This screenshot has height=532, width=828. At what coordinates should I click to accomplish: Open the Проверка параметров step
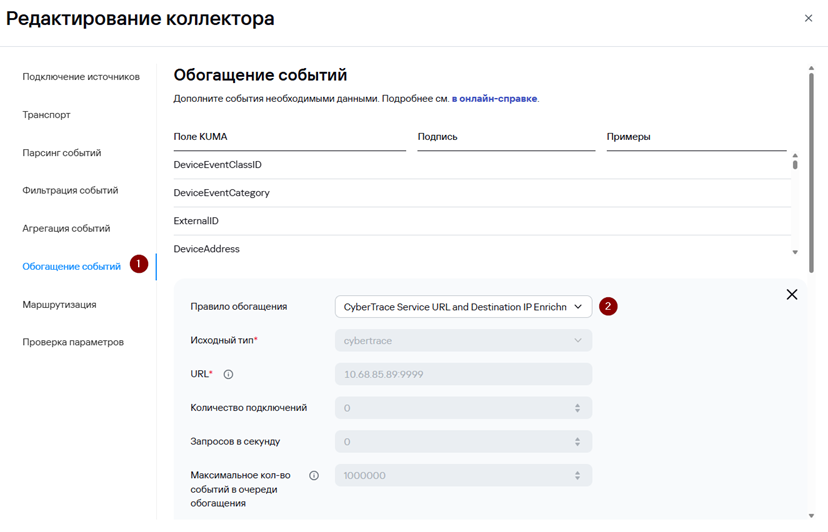[x=73, y=342]
